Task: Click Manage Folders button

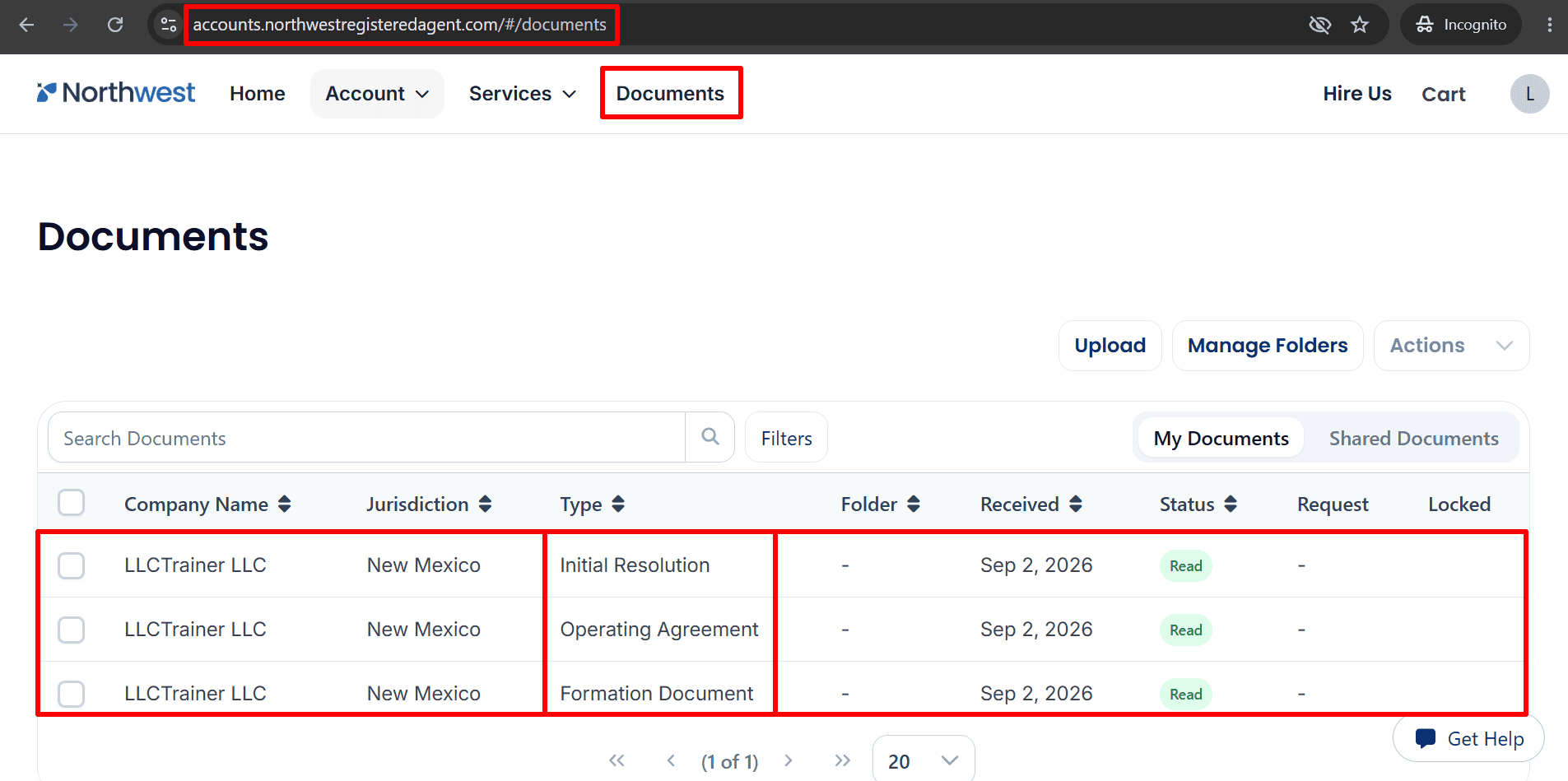Action: pyautogui.click(x=1268, y=346)
